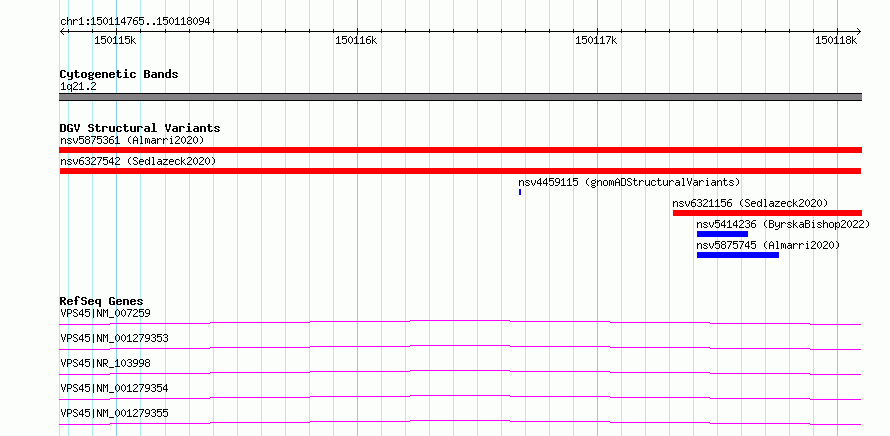
Task: Click the red bar of nsv6327542
Action: point(460,171)
